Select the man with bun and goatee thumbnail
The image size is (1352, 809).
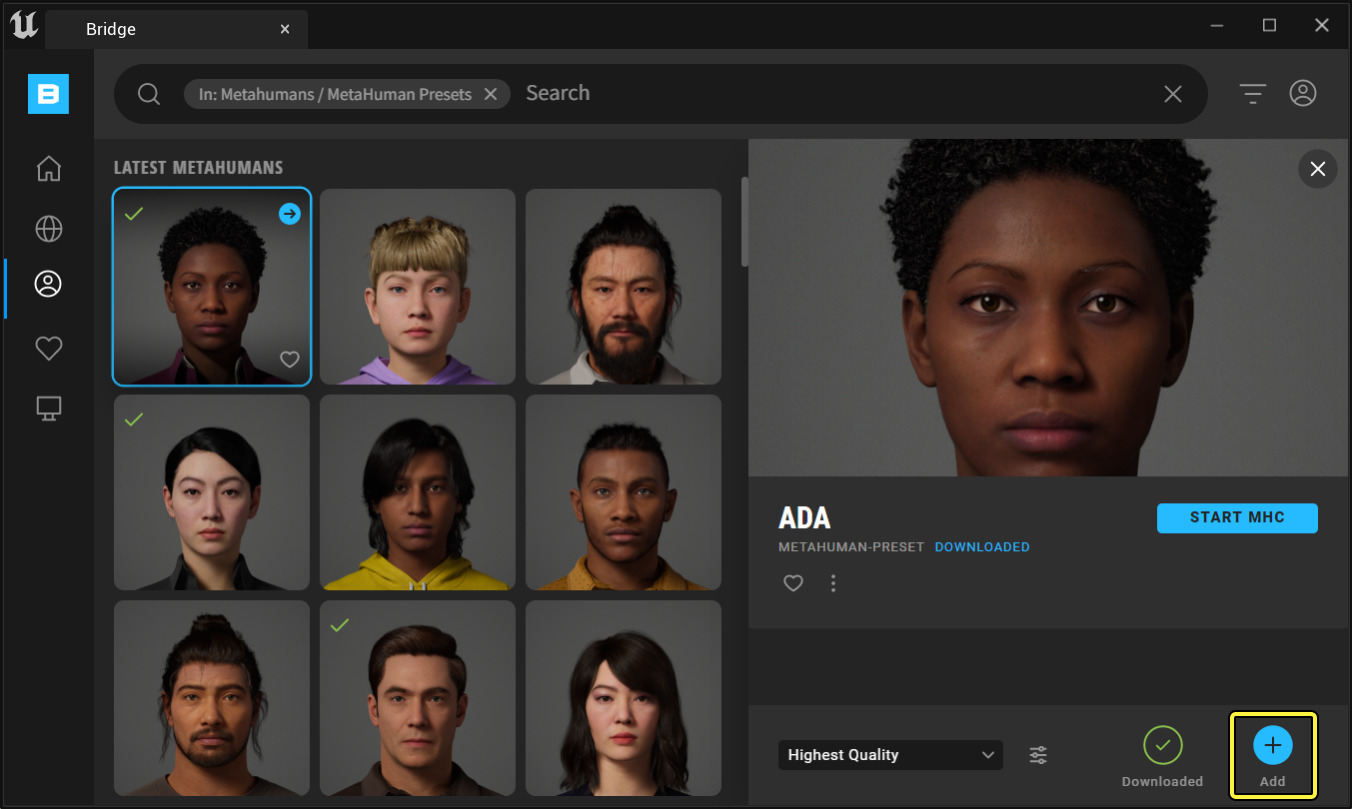[x=212, y=698]
